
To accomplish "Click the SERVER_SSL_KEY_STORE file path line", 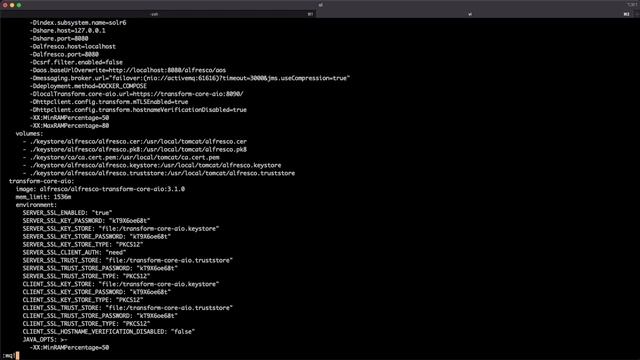I will click(x=121, y=229).
